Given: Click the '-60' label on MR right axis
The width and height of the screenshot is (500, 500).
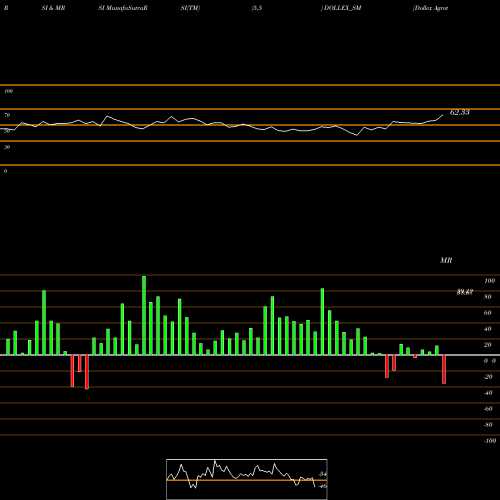Looking at the screenshot, I should 488,409.
